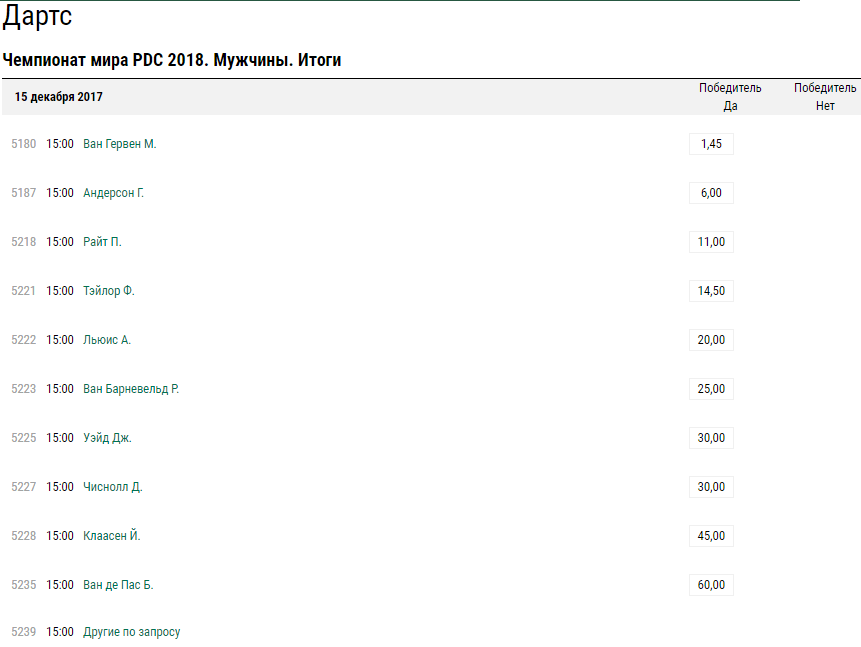Screen dimensions: 861x647
Task: Choose the 45,00 odds for Клаасен
Action: (x=711, y=536)
